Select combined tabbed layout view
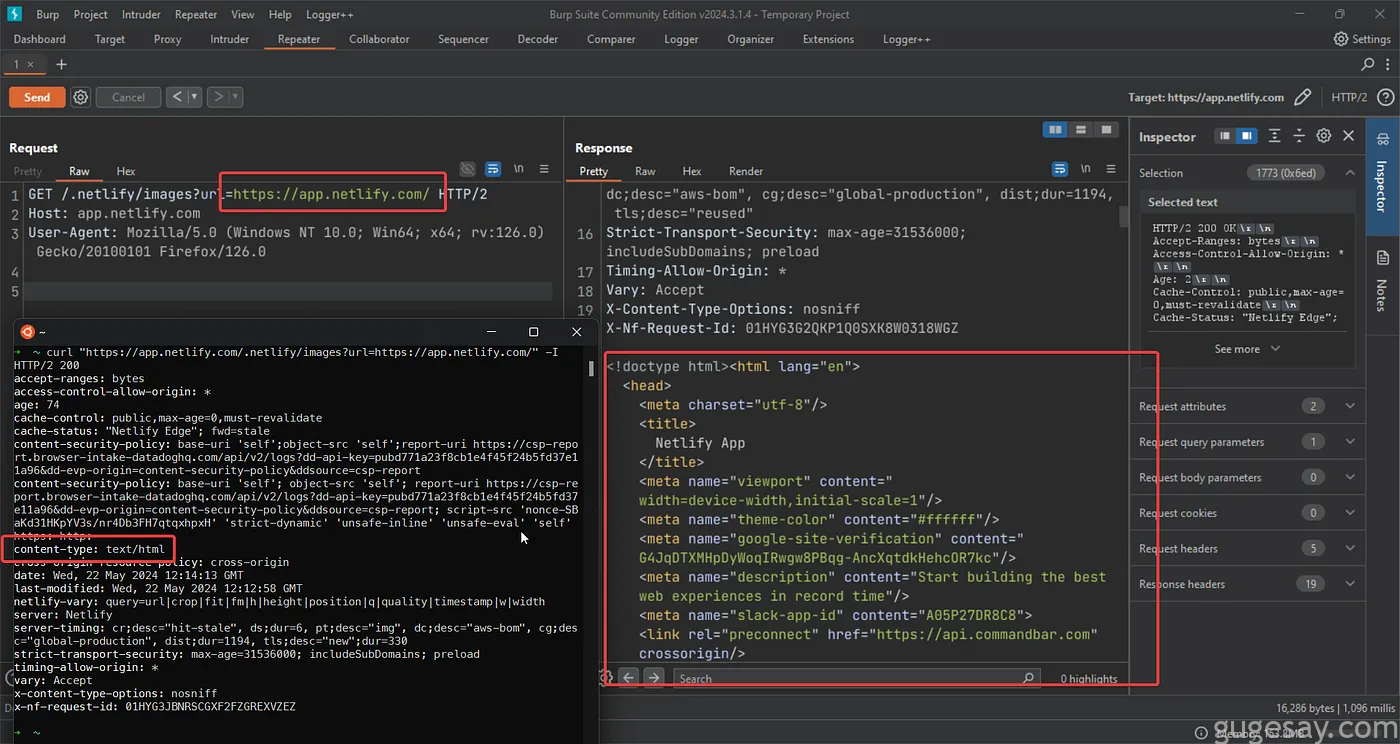The image size is (1400, 744). (1105, 130)
